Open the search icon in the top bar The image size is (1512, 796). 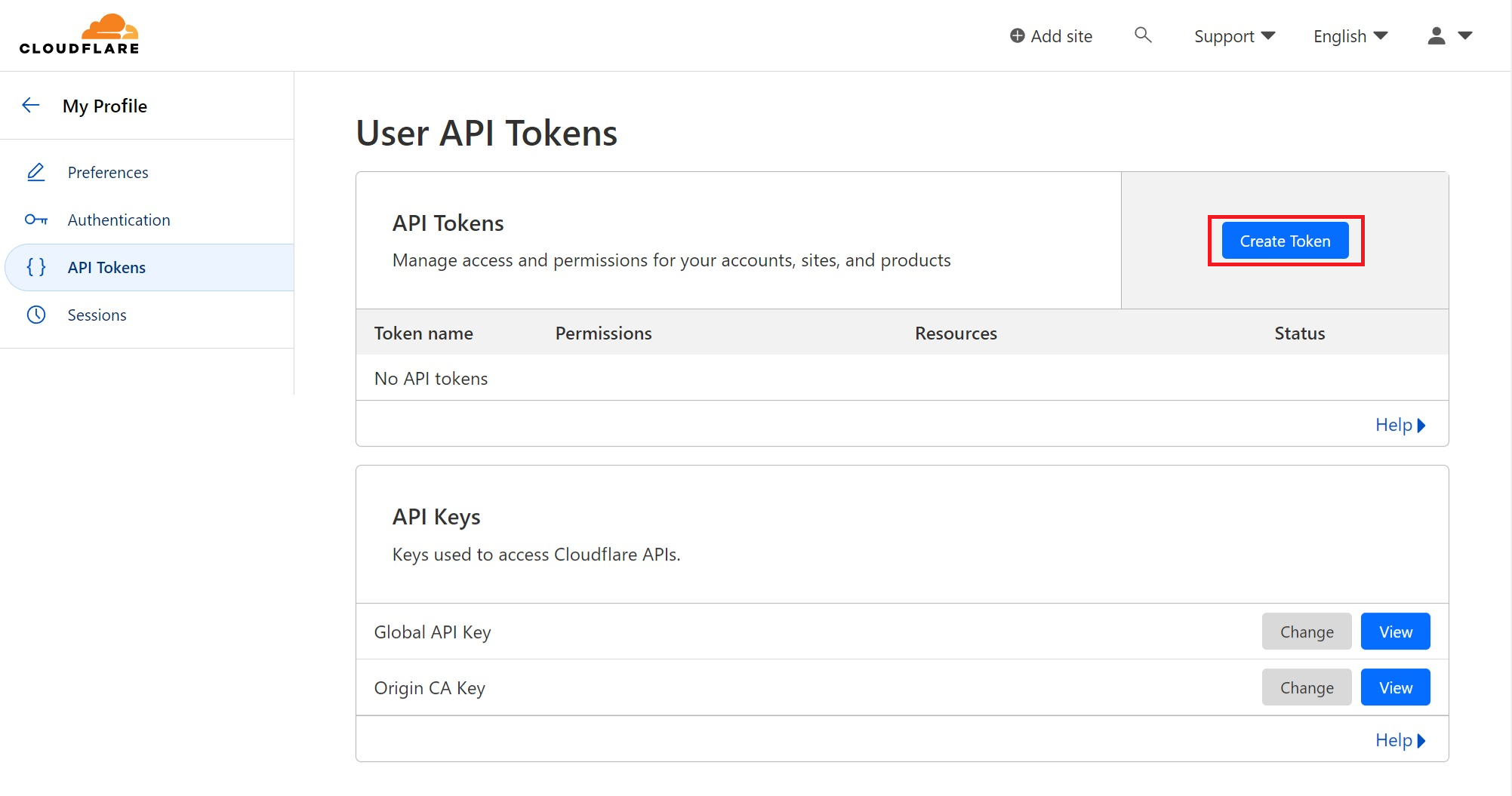(x=1142, y=35)
